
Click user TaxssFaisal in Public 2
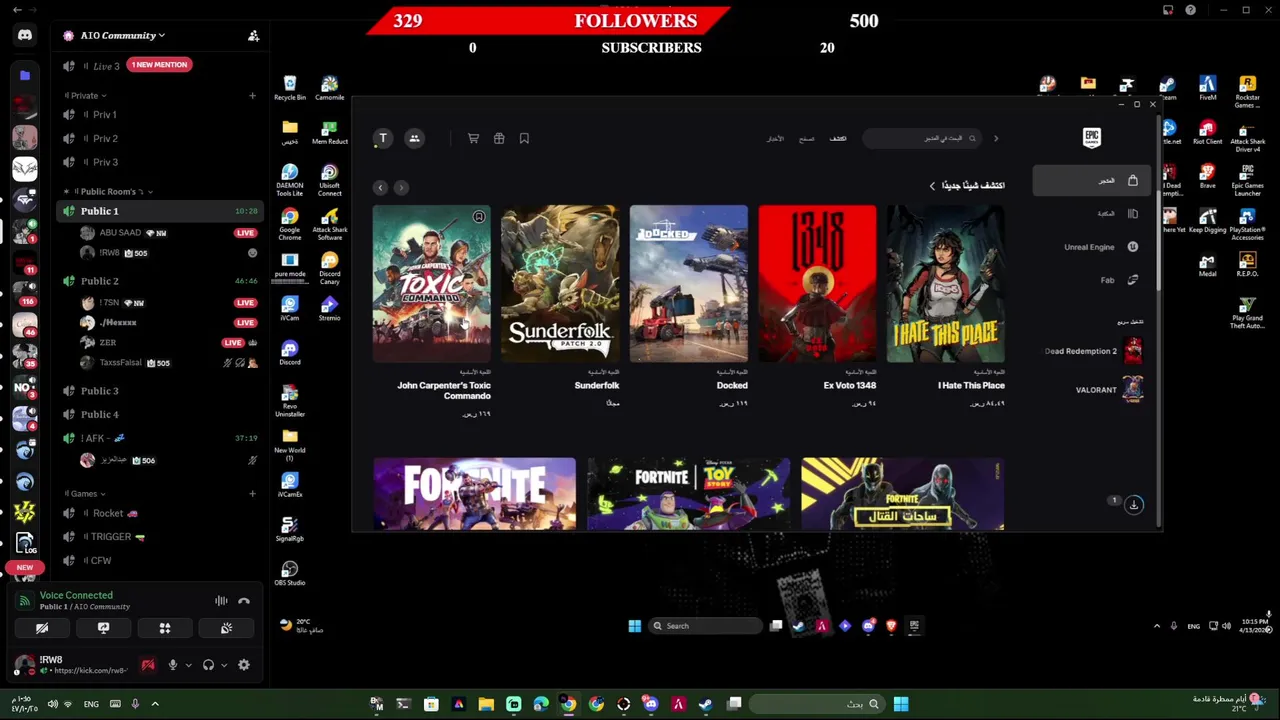tap(120, 363)
